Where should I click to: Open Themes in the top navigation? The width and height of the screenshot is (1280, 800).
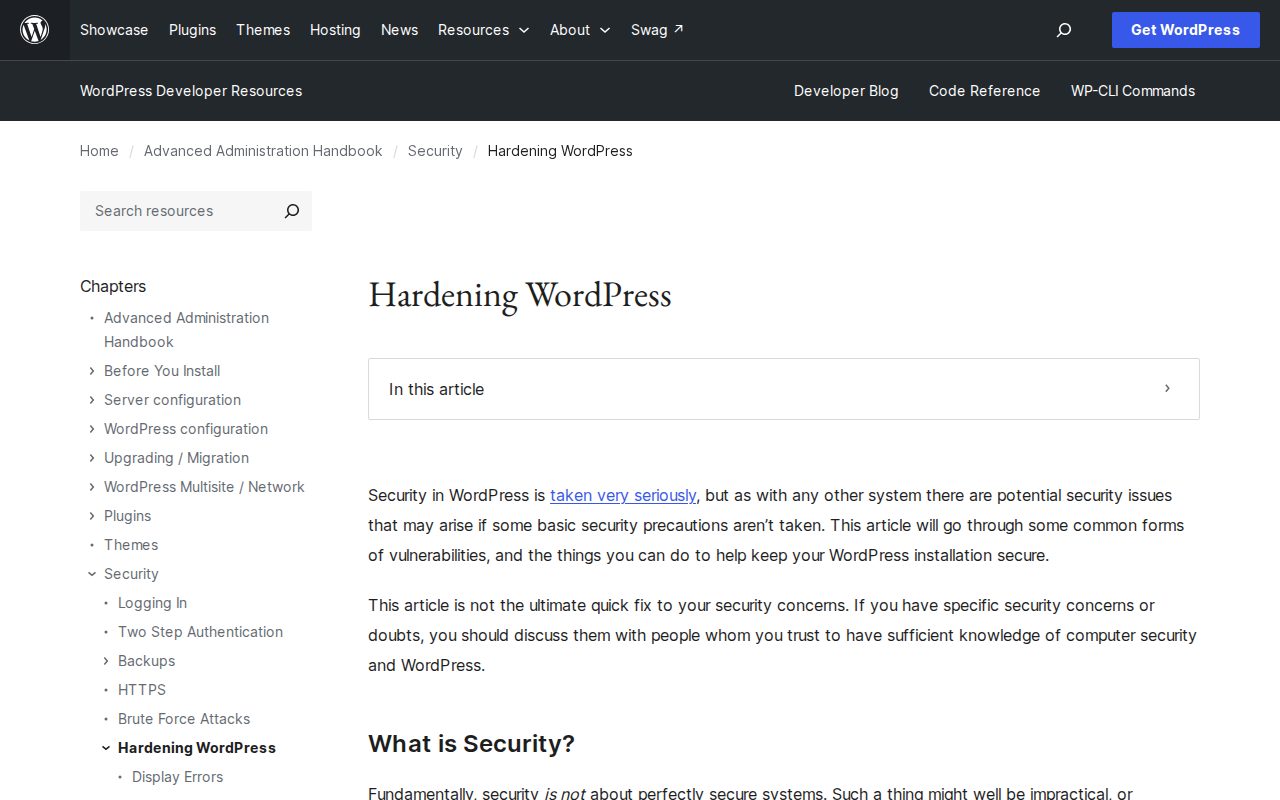click(263, 30)
